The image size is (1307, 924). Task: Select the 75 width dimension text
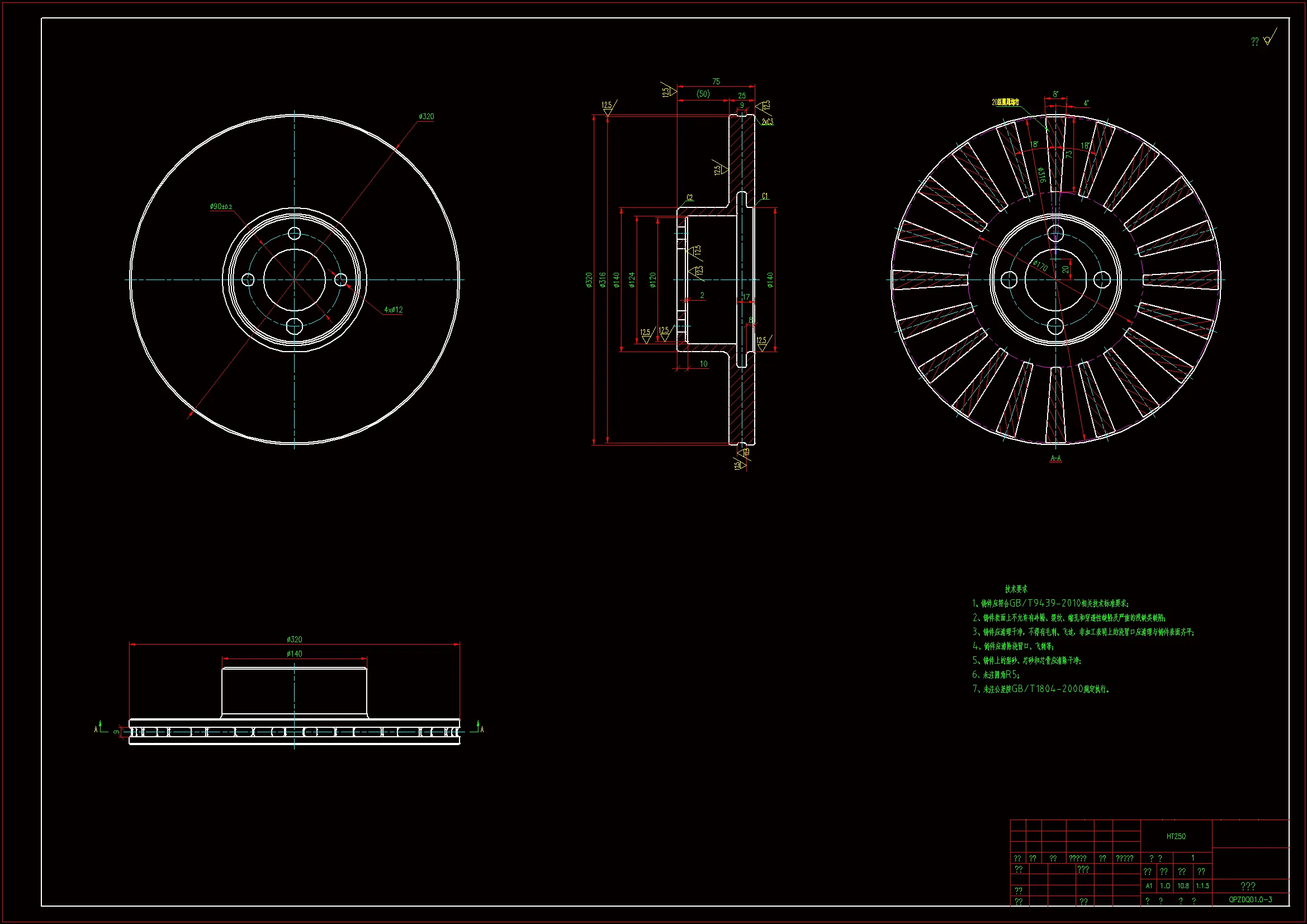[716, 82]
